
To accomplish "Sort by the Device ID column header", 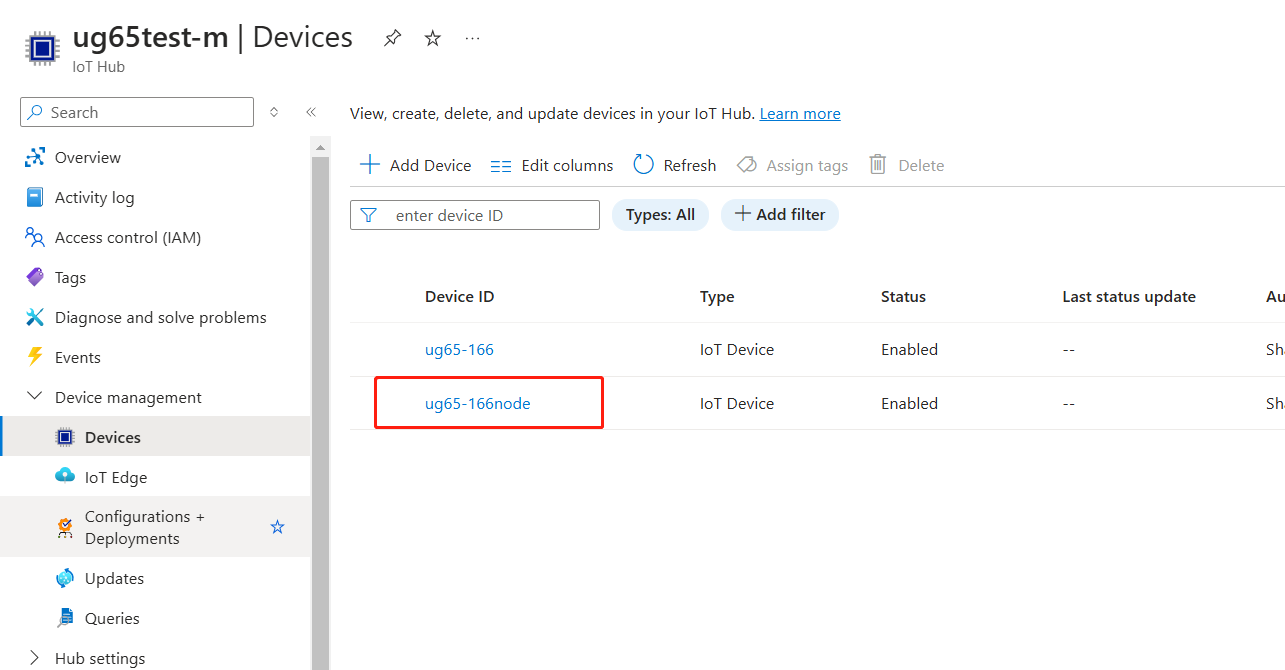I will [459, 297].
